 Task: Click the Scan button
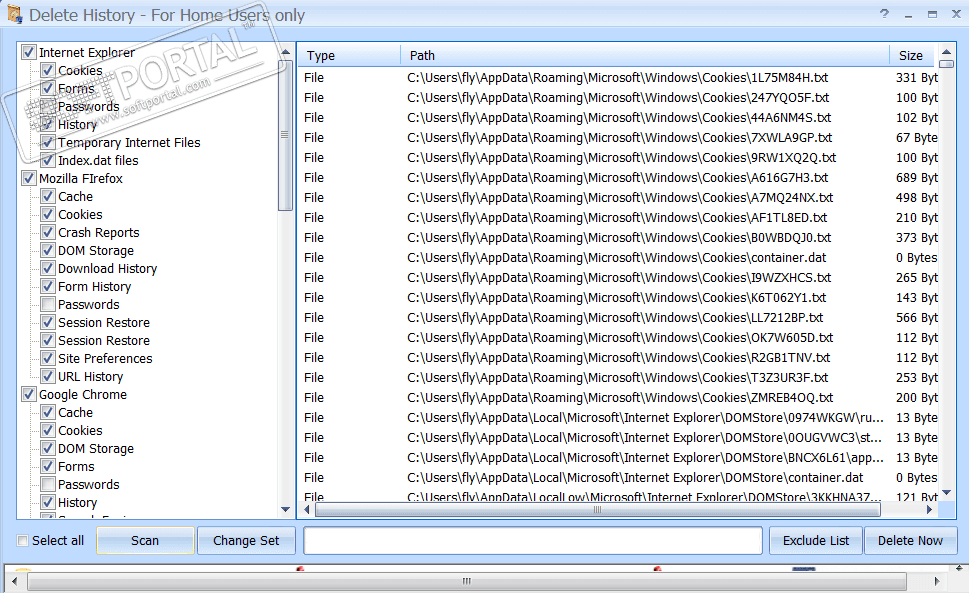145,540
